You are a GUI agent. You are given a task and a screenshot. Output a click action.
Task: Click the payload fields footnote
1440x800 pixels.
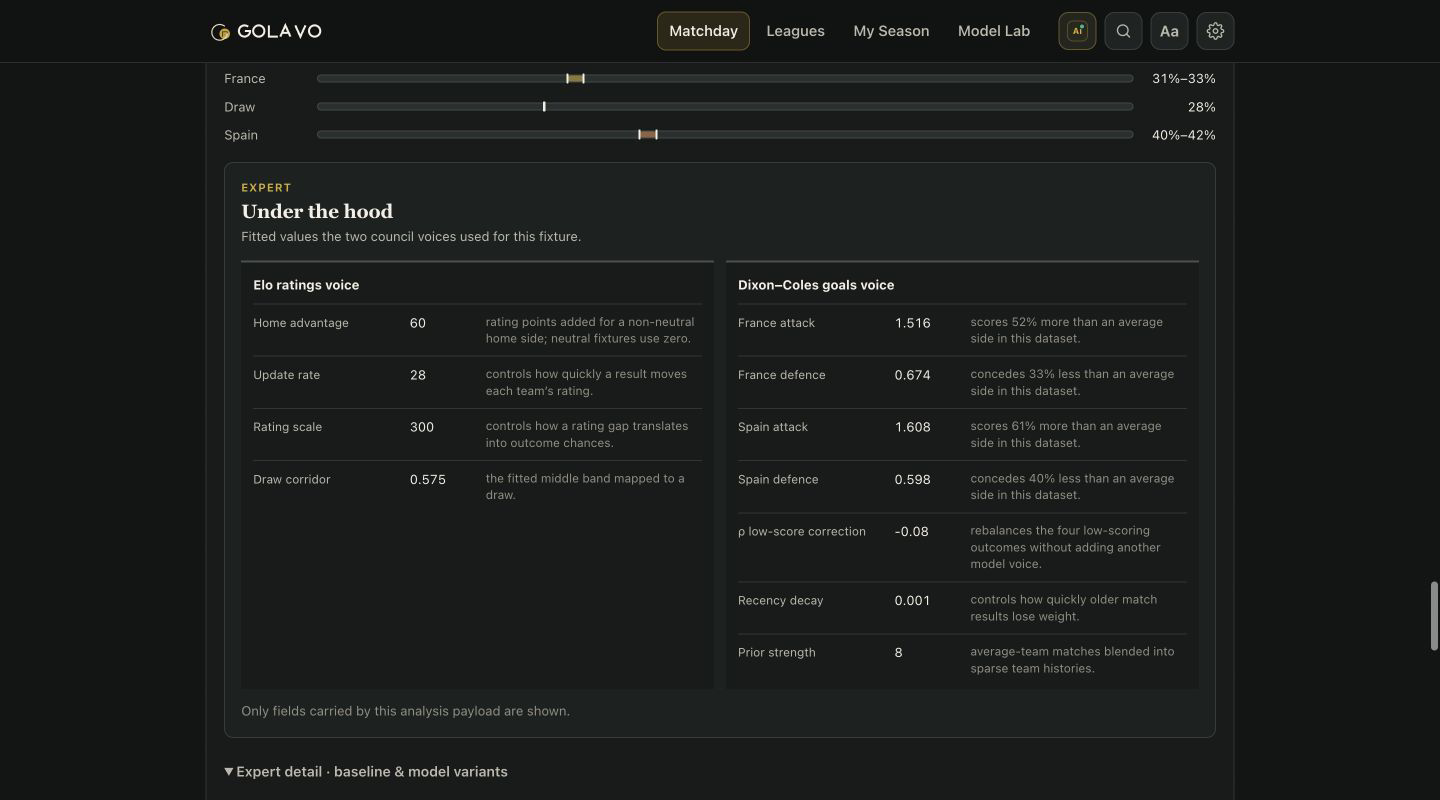[405, 711]
